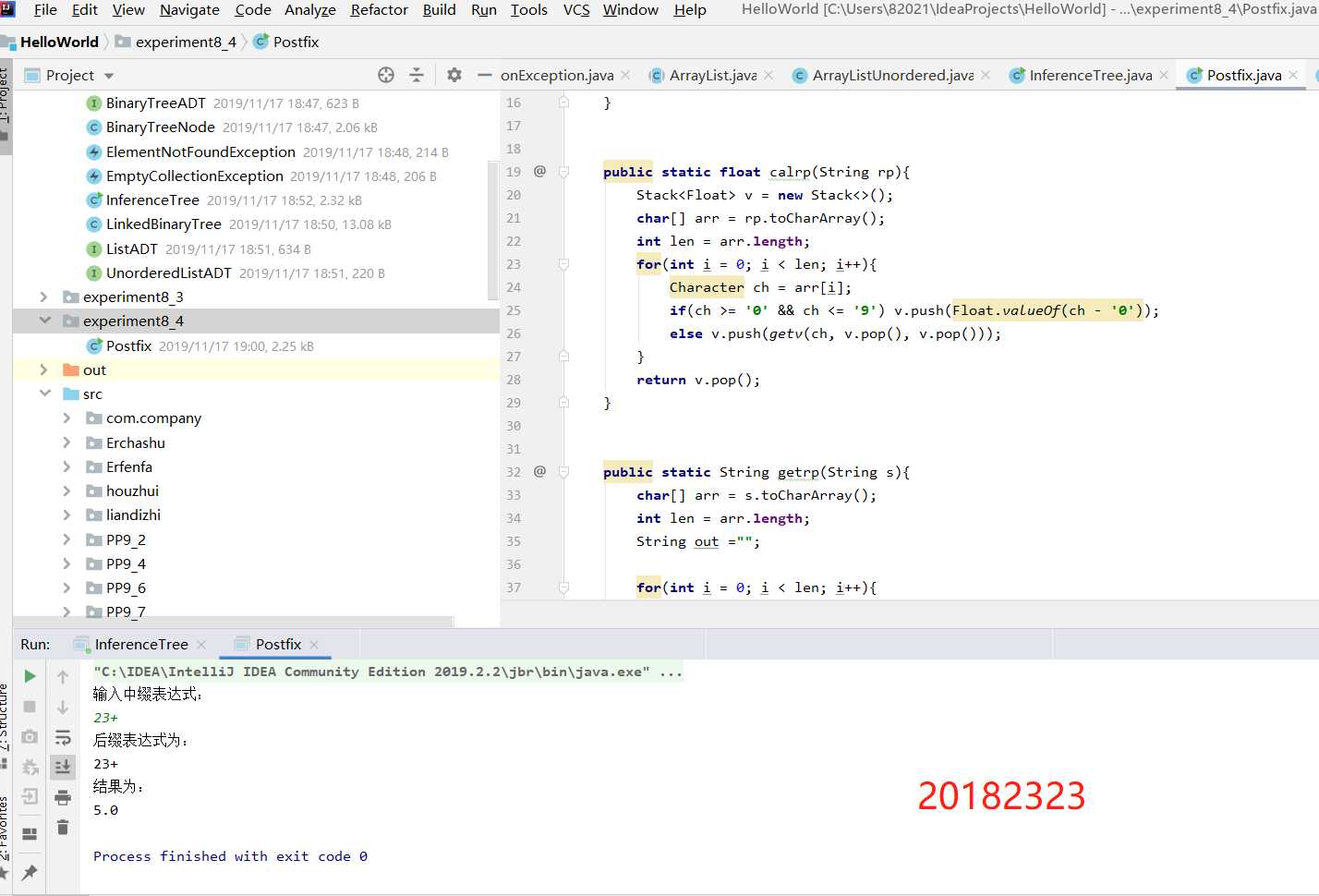
Task: Collapse the experiment8_4 folder
Action: click(x=43, y=321)
